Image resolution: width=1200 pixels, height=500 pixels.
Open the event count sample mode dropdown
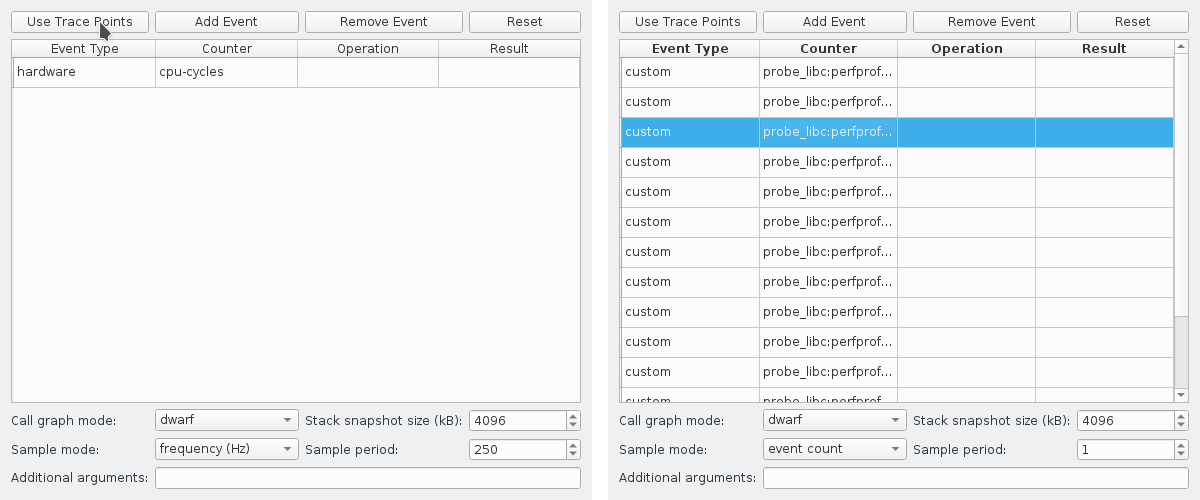[x=835, y=450]
